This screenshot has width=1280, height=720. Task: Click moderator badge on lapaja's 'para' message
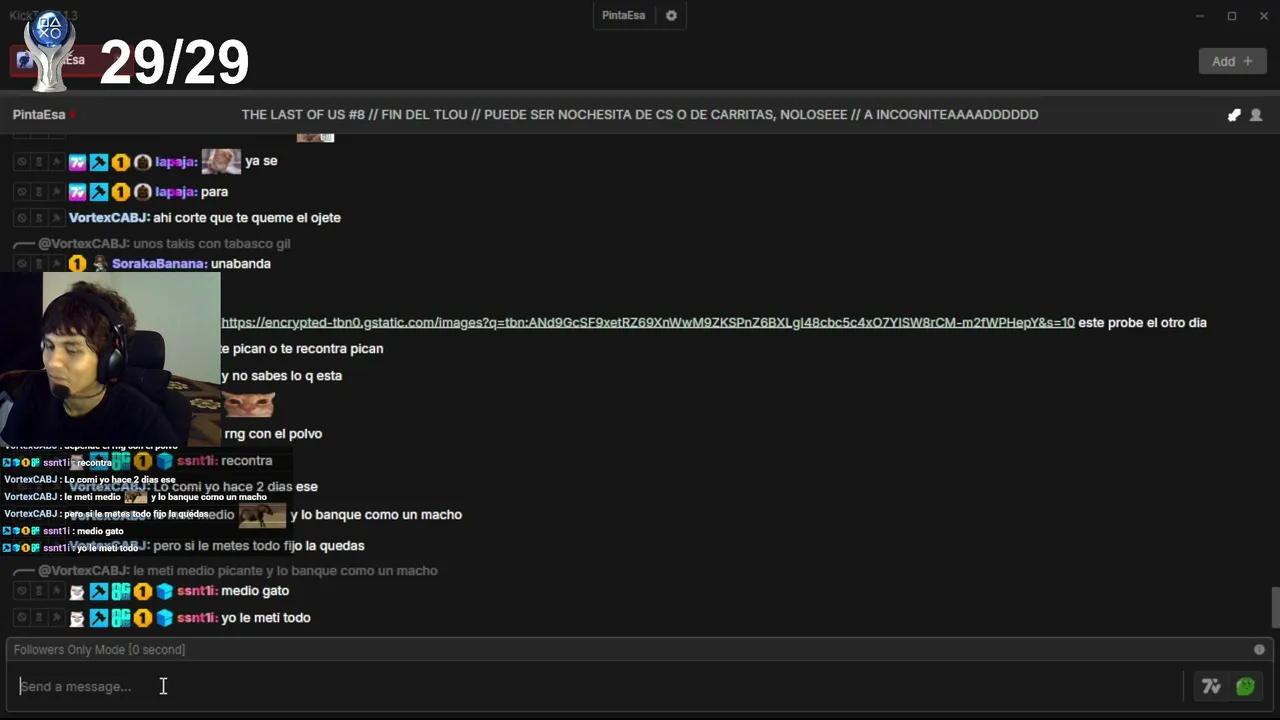[99, 192]
